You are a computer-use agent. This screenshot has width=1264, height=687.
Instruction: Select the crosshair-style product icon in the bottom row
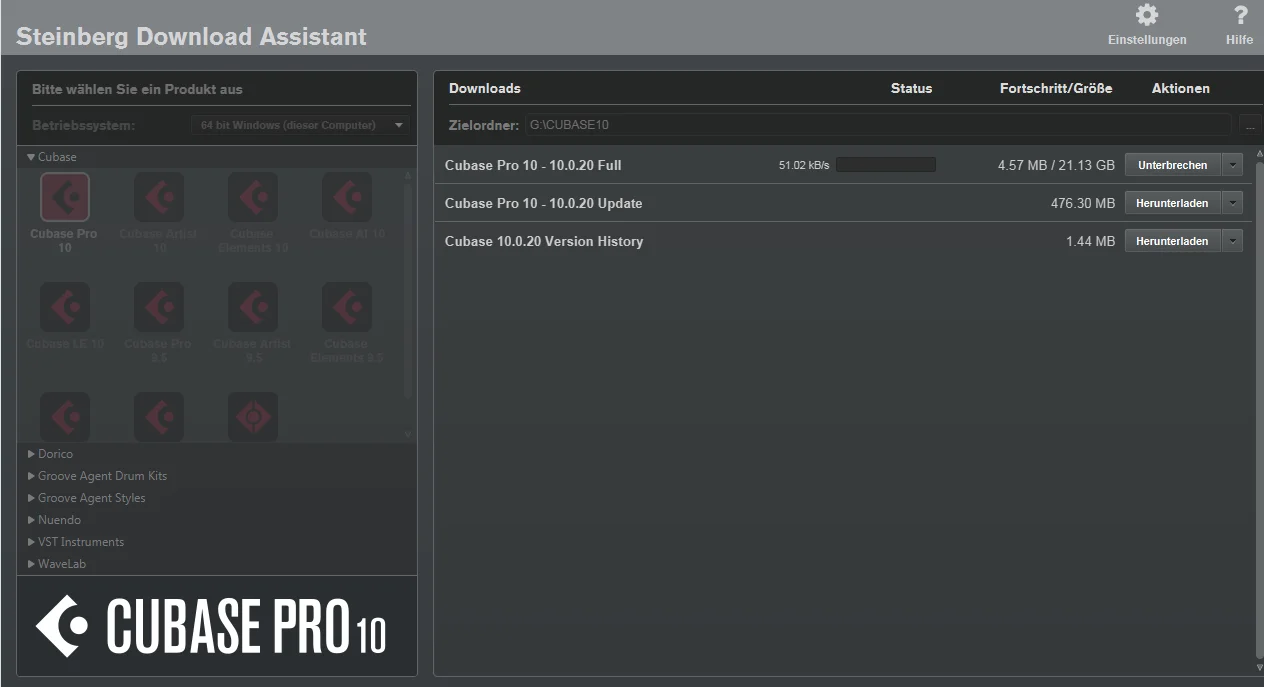click(x=253, y=417)
